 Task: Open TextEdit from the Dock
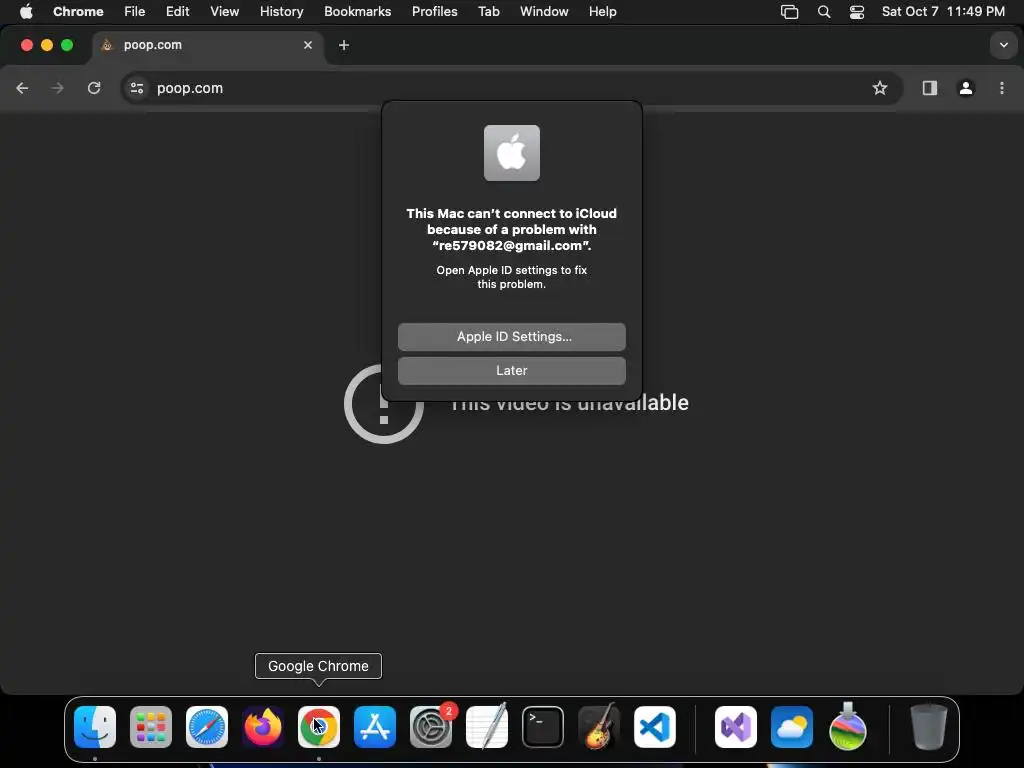[x=487, y=727]
